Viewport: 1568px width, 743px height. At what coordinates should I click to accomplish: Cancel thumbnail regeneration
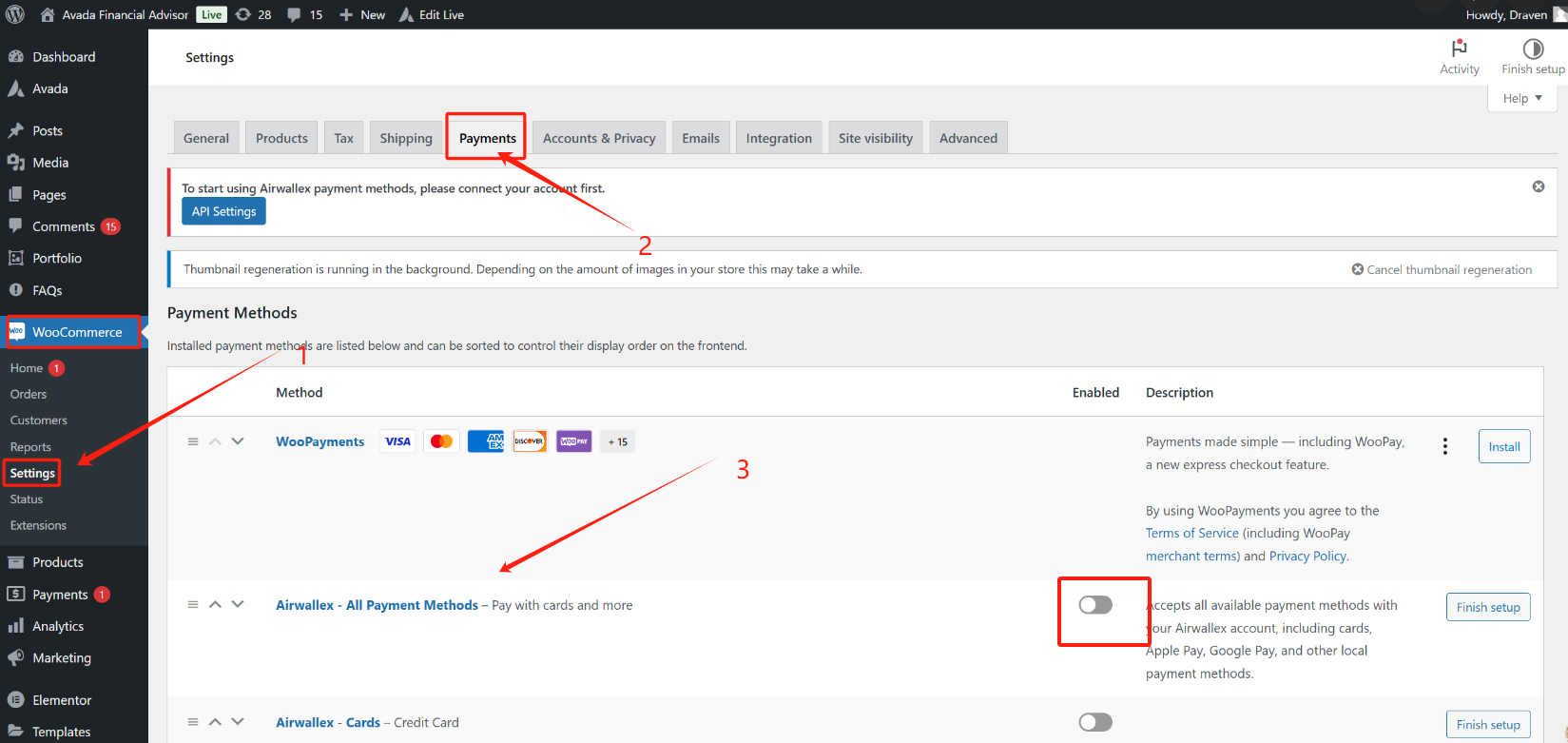1442,269
